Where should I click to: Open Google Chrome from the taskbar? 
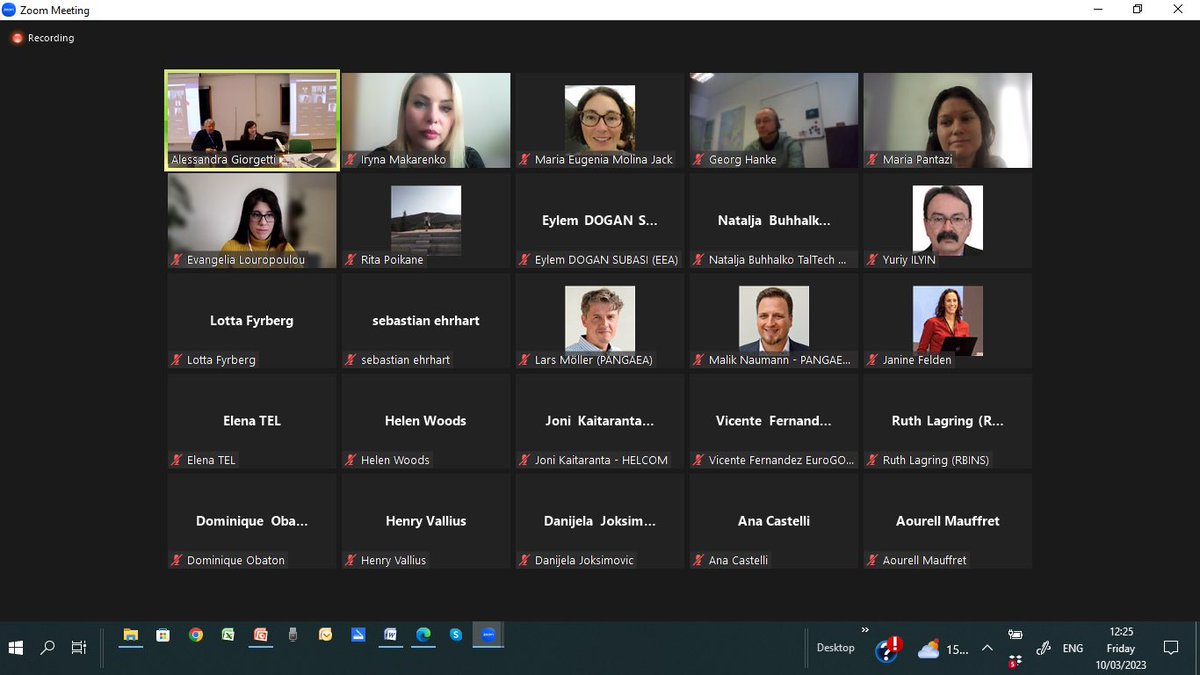click(x=196, y=634)
